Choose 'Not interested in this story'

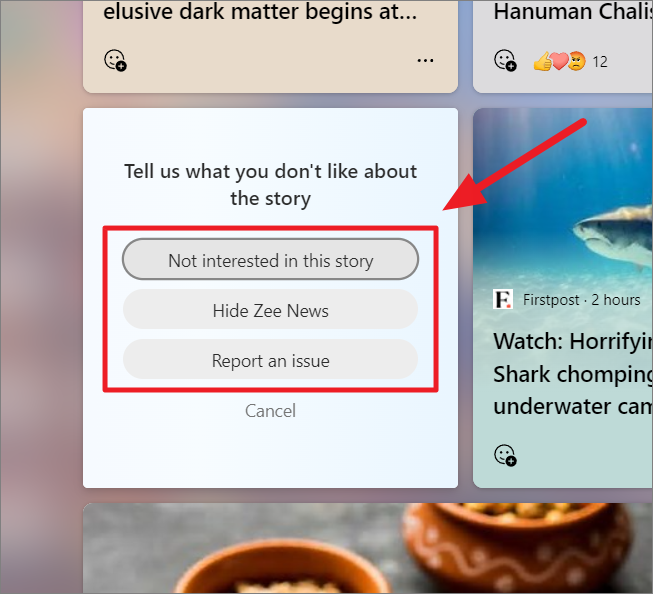click(270, 259)
